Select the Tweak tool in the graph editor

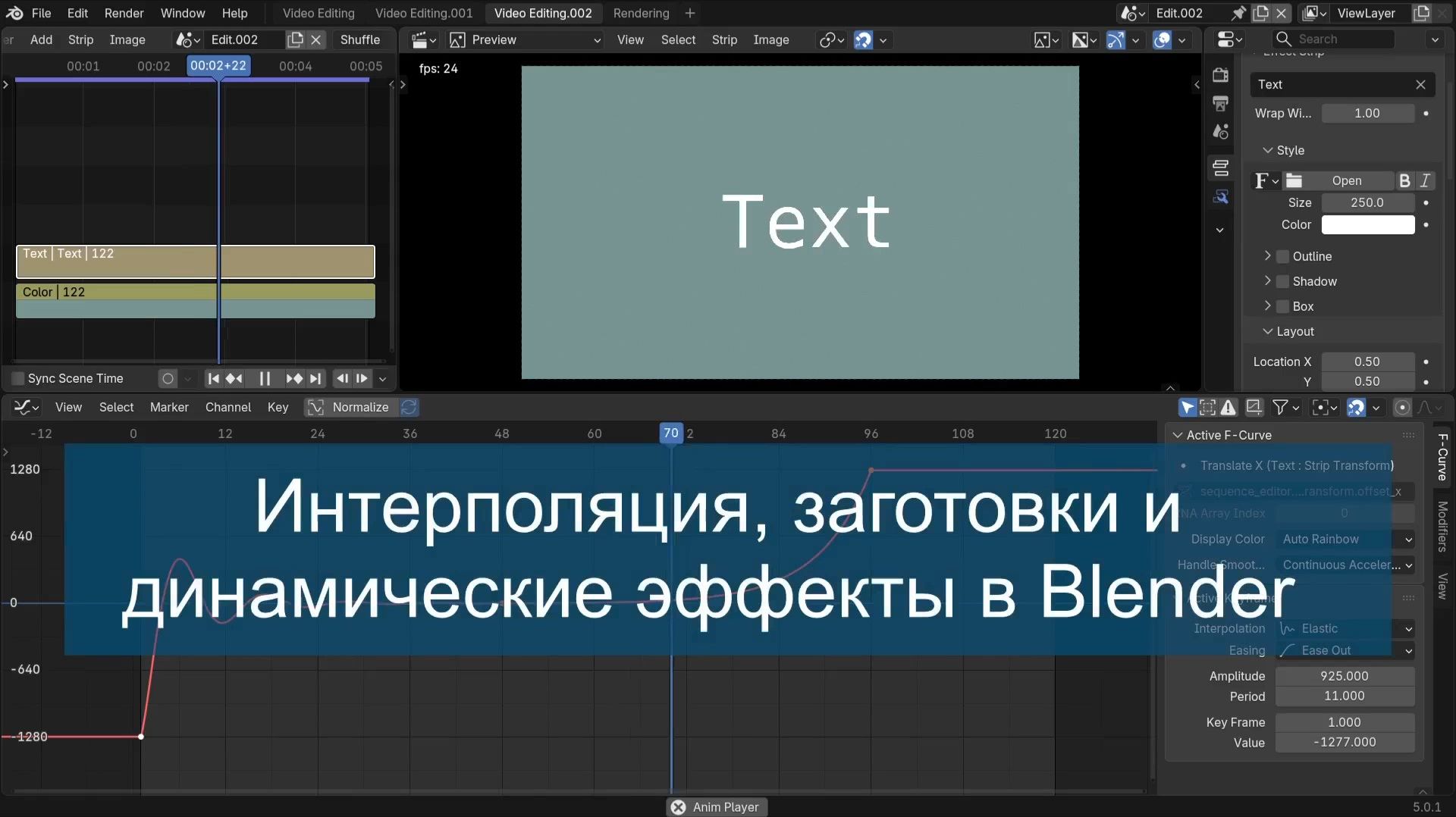[x=1187, y=408]
